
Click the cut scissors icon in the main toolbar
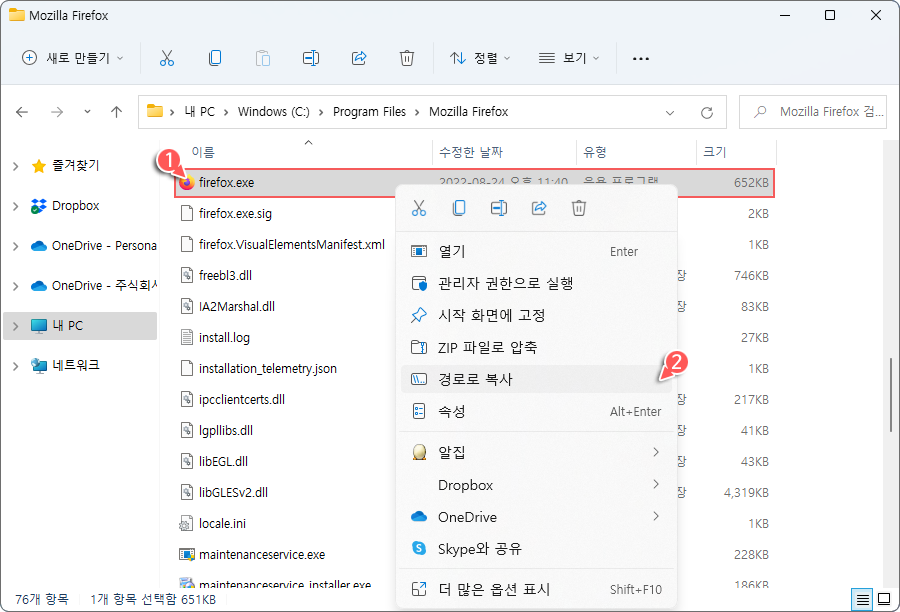(167, 58)
